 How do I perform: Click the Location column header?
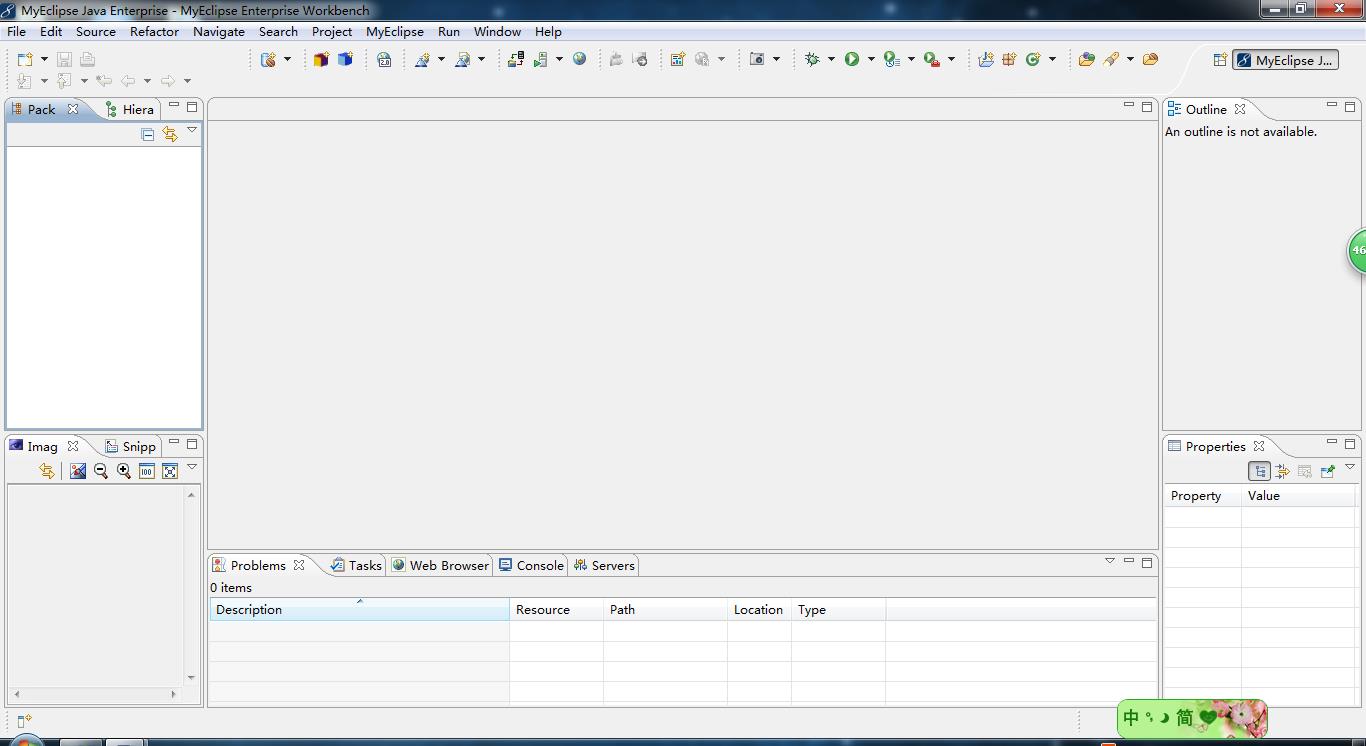759,609
